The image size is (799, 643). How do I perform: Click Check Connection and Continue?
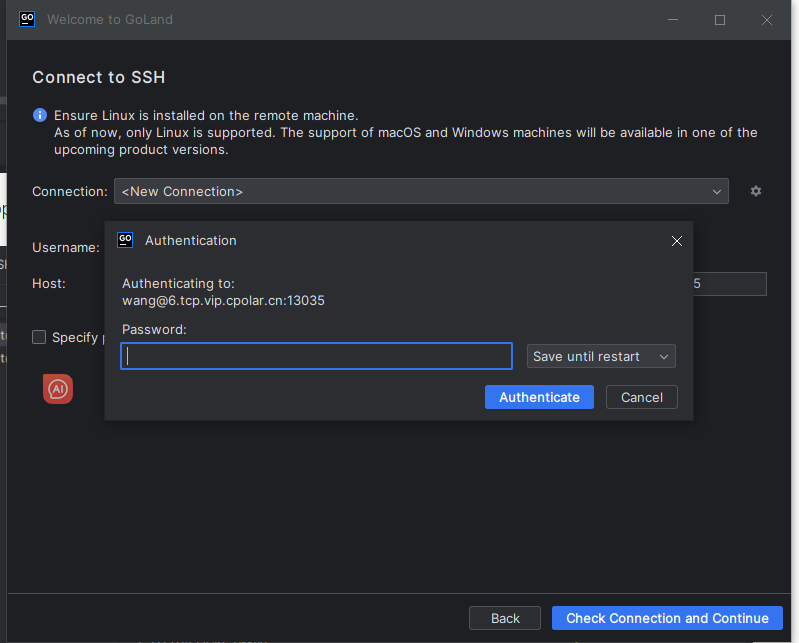(667, 618)
